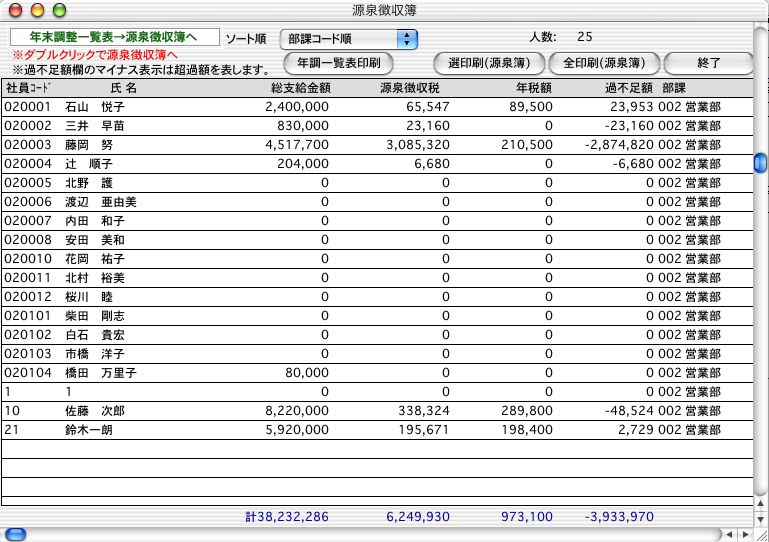Image resolution: width=769 pixels, height=542 pixels.
Task: Select the name 渡辺 亜由美
Action: point(101,202)
